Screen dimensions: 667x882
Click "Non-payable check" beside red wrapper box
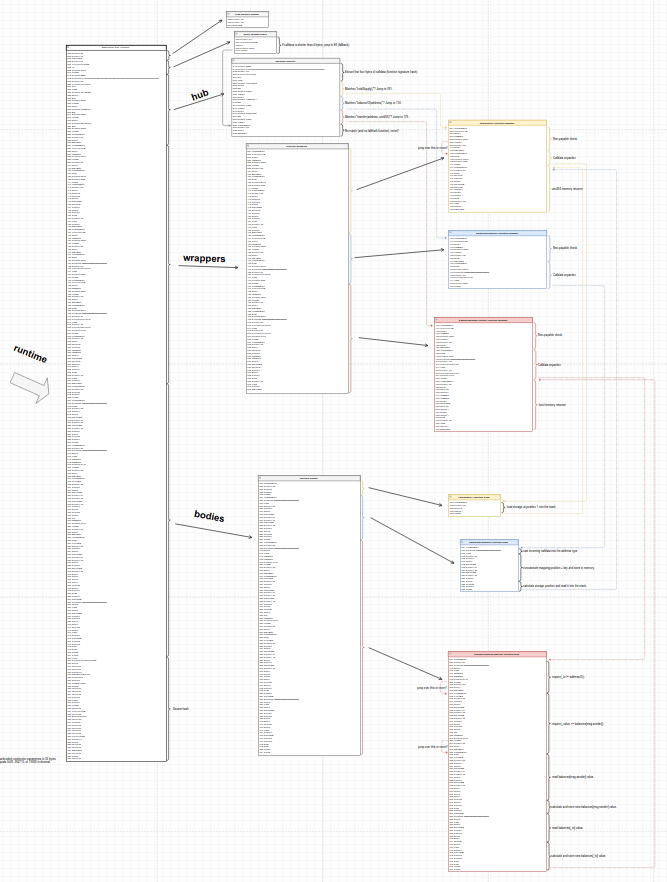click(x=550, y=335)
